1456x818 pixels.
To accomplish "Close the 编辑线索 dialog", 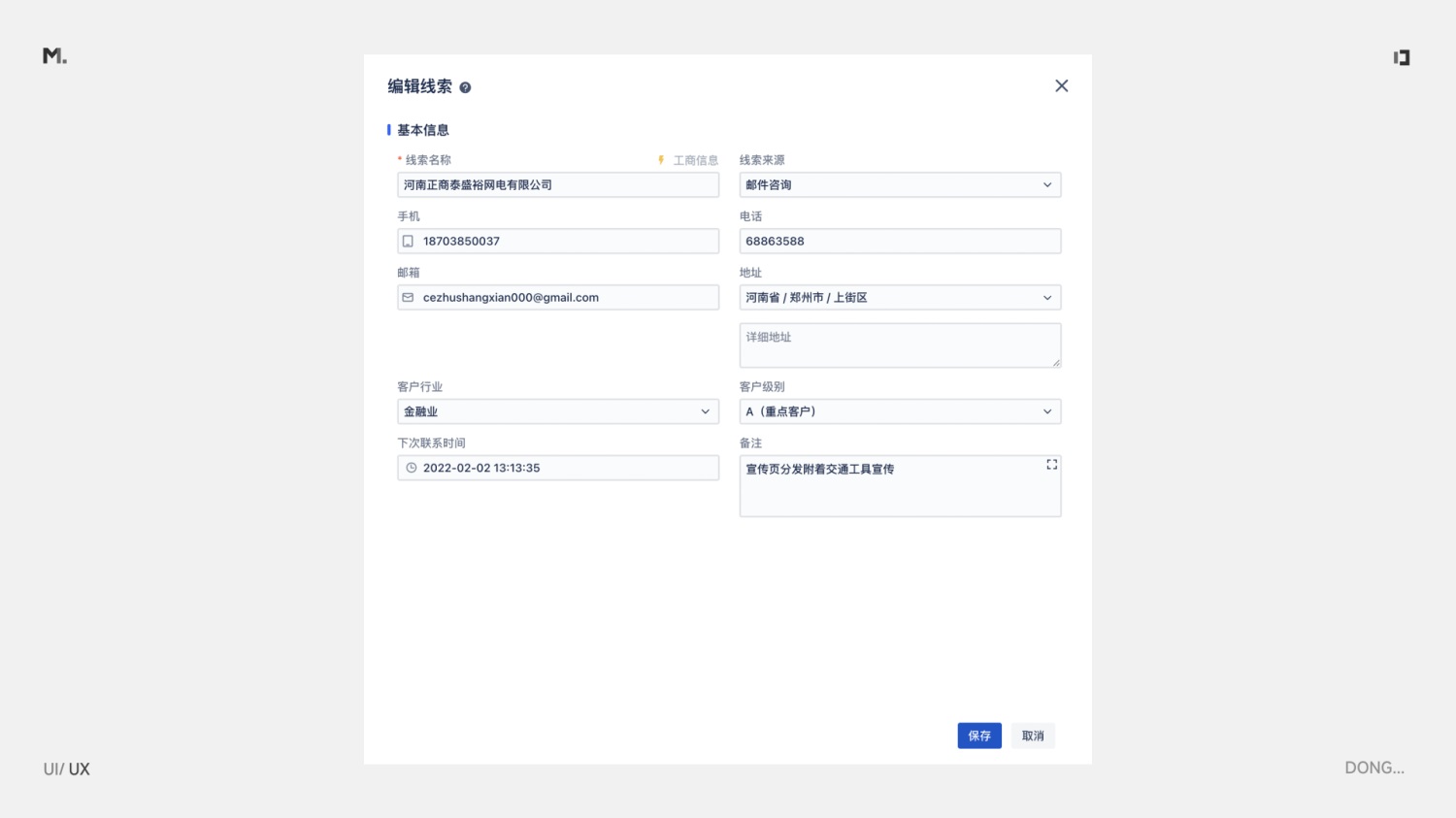I will (x=1061, y=86).
